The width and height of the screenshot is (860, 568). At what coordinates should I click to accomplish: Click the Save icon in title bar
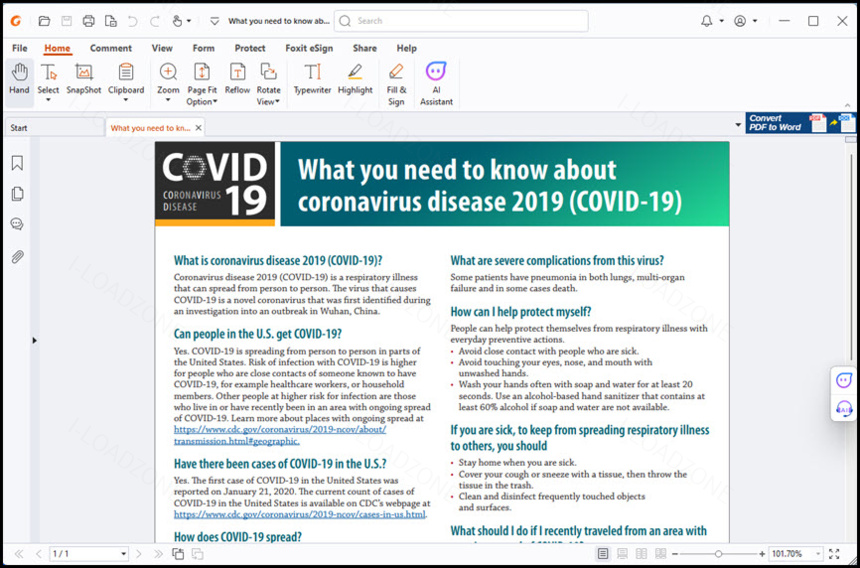66,21
